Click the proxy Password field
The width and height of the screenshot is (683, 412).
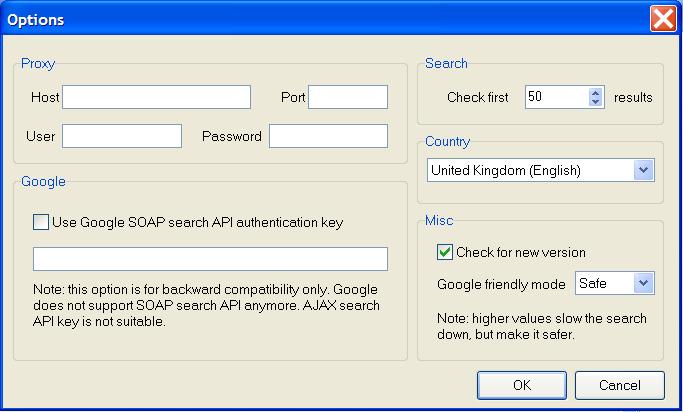click(327, 136)
